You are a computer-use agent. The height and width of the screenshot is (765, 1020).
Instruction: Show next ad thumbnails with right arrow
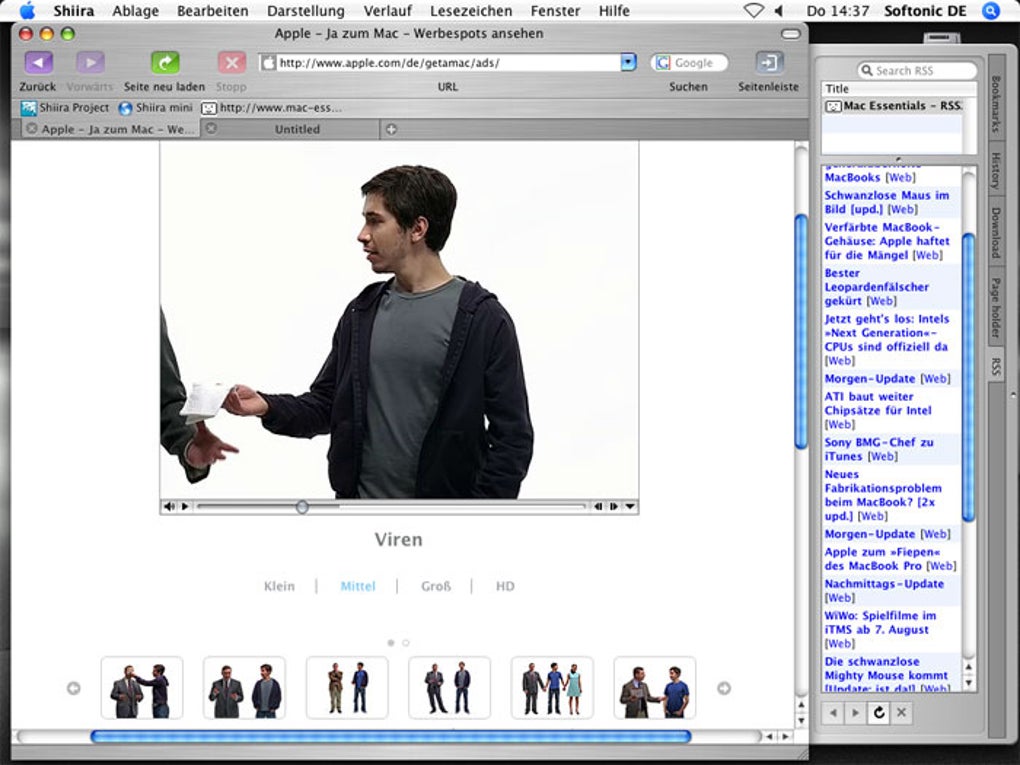point(724,688)
